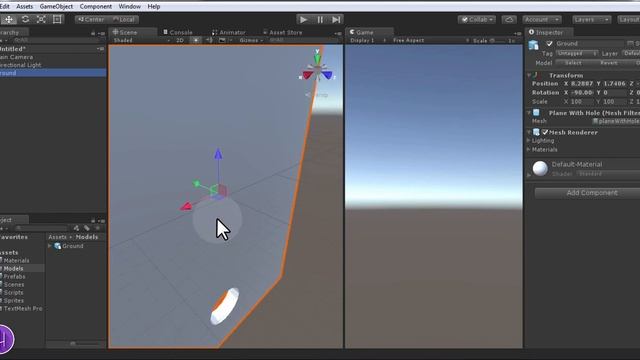
Task: Toggle the Static checkbox in Inspector
Action: (630, 43)
